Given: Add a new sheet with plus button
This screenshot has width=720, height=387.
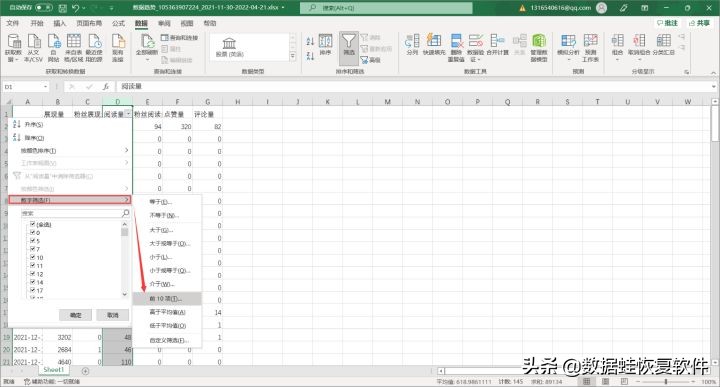Looking at the screenshot, I should click(85, 371).
